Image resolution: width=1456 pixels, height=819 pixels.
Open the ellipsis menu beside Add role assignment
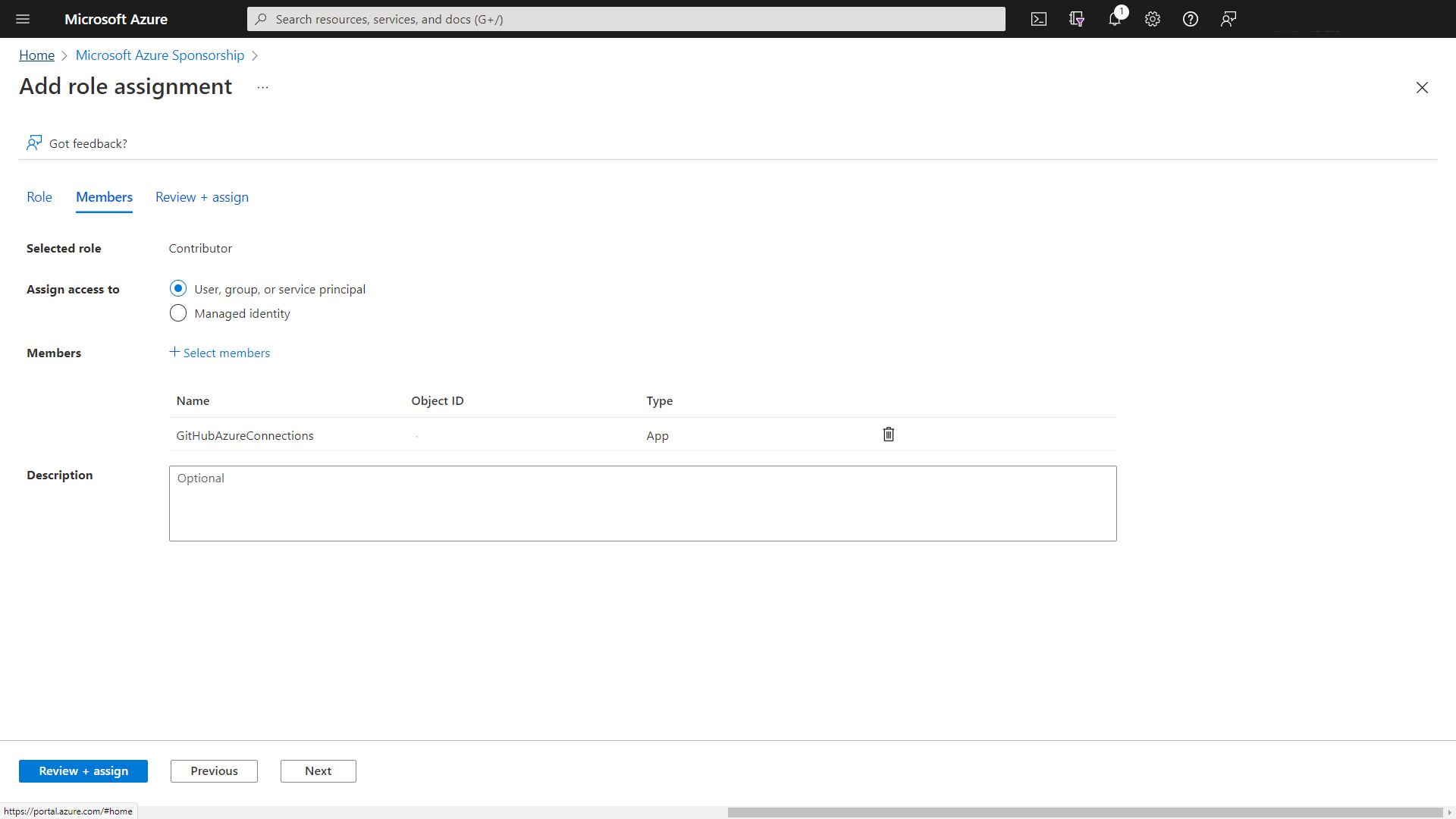pos(262,87)
